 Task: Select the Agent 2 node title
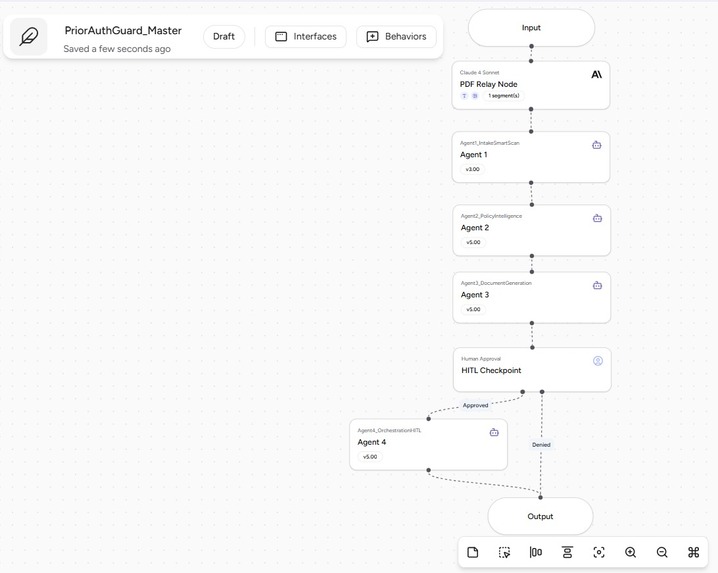pos(475,228)
